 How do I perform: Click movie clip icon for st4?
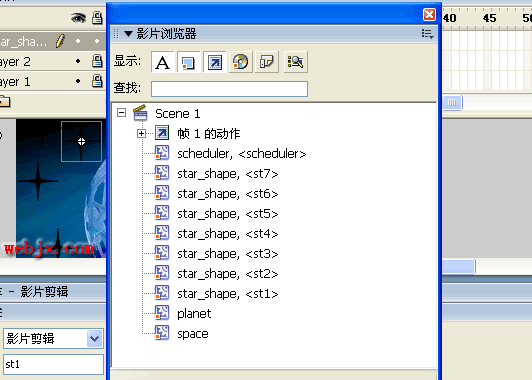(162, 233)
